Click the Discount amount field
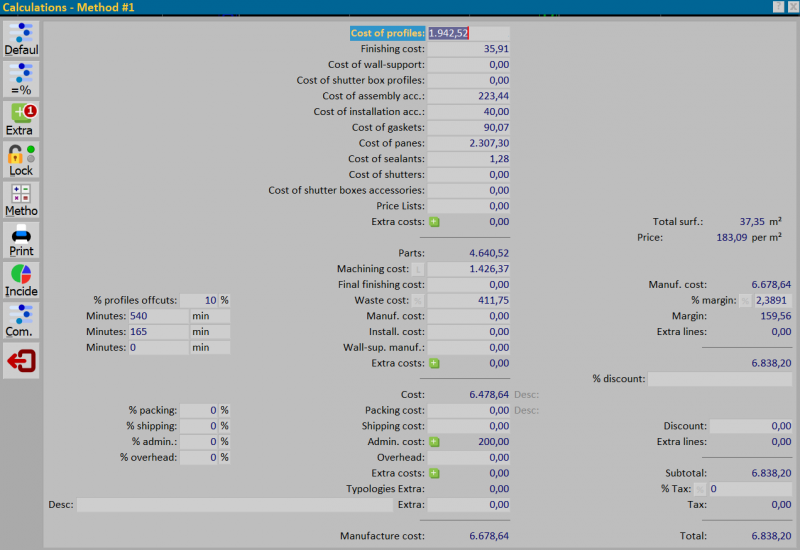The width and height of the screenshot is (800, 550). pos(751,426)
